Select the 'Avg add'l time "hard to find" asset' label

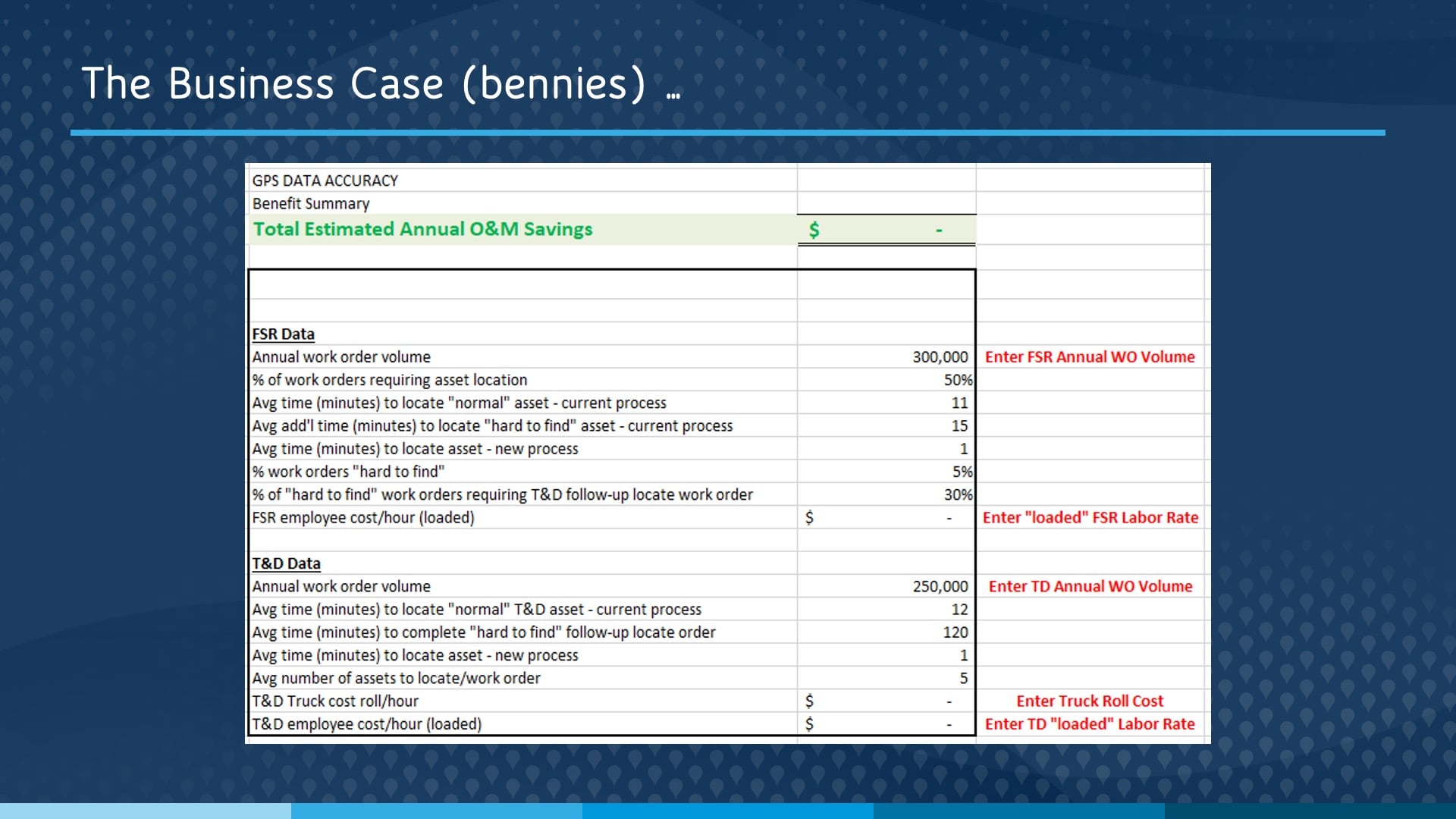492,425
